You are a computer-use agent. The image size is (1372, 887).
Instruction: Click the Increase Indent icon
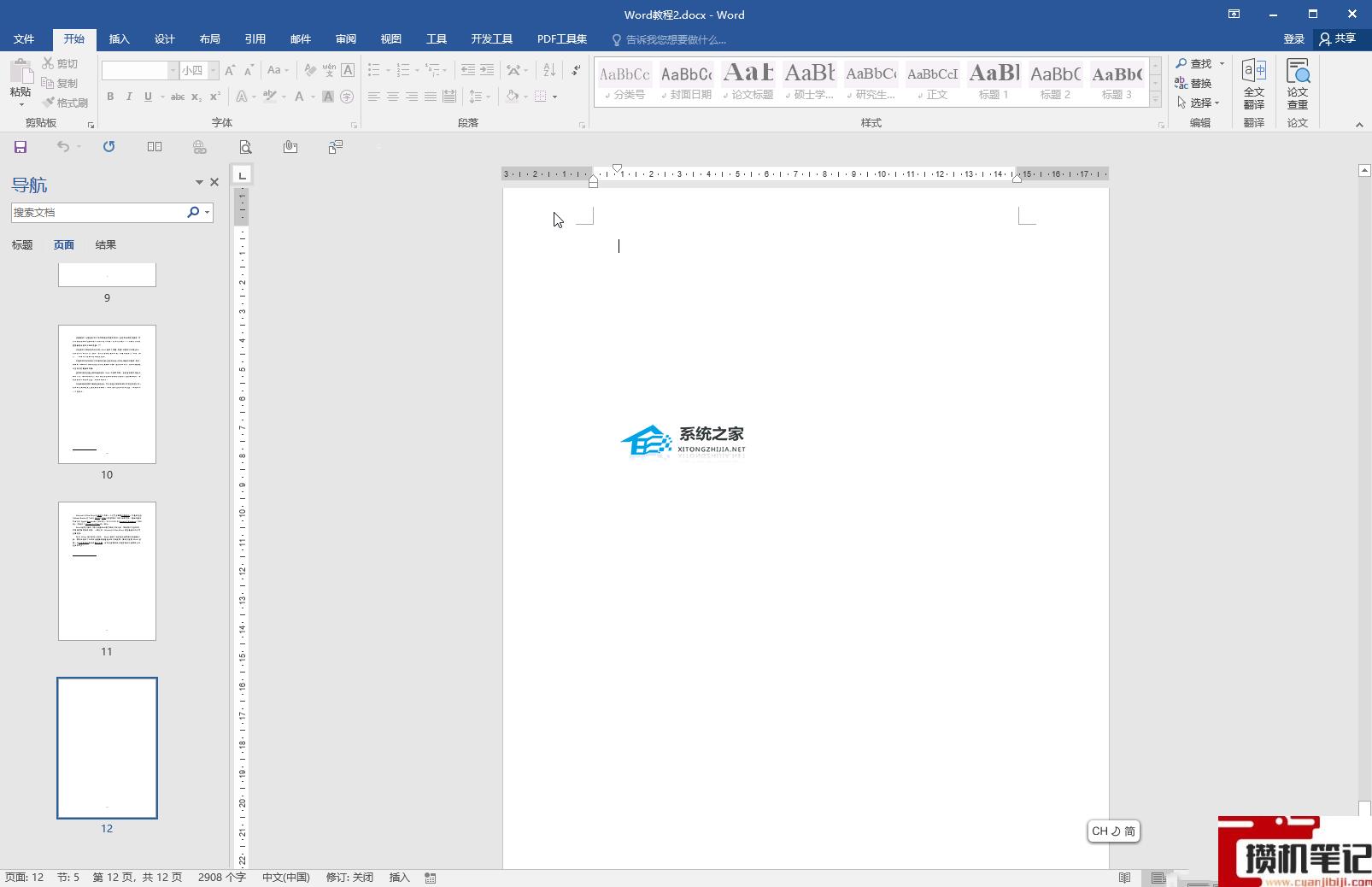pyautogui.click(x=487, y=70)
